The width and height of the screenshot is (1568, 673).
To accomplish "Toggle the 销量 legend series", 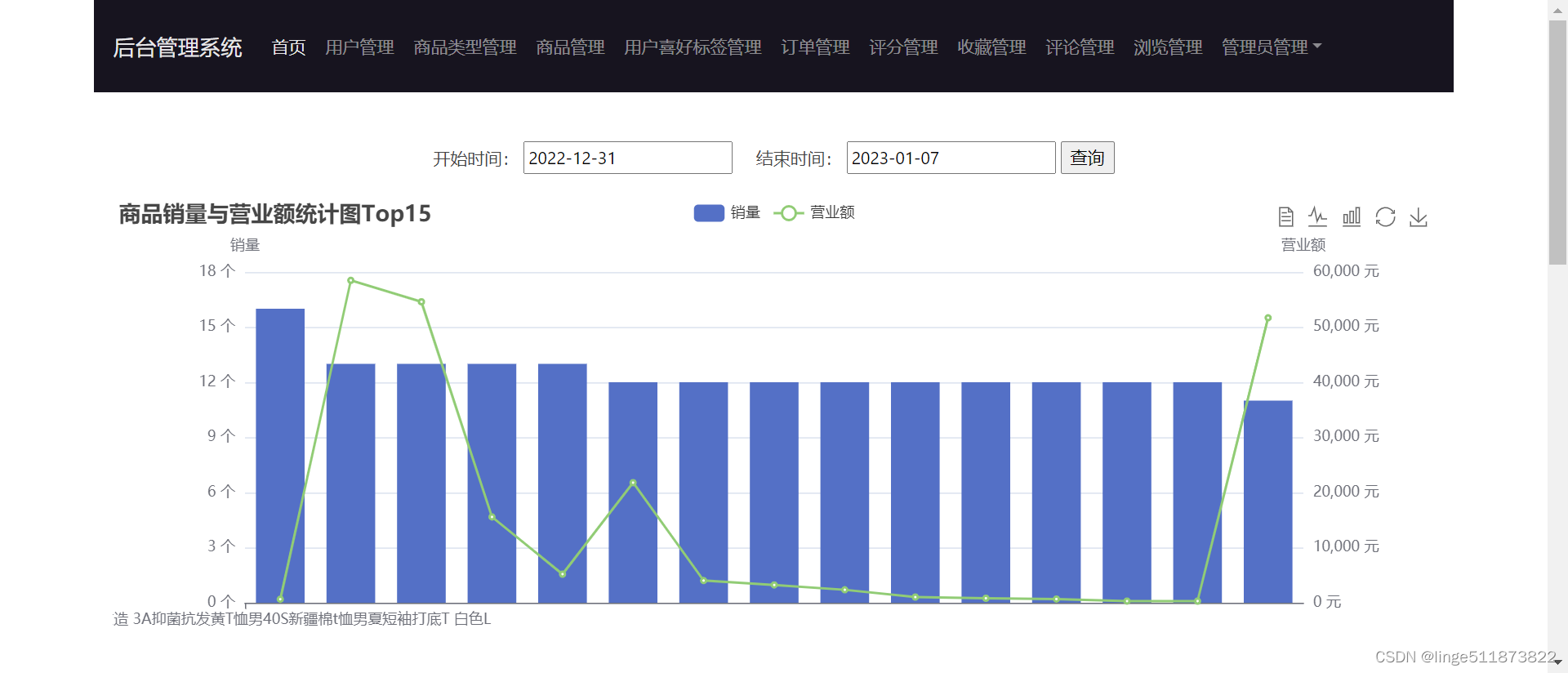I will tap(727, 212).
